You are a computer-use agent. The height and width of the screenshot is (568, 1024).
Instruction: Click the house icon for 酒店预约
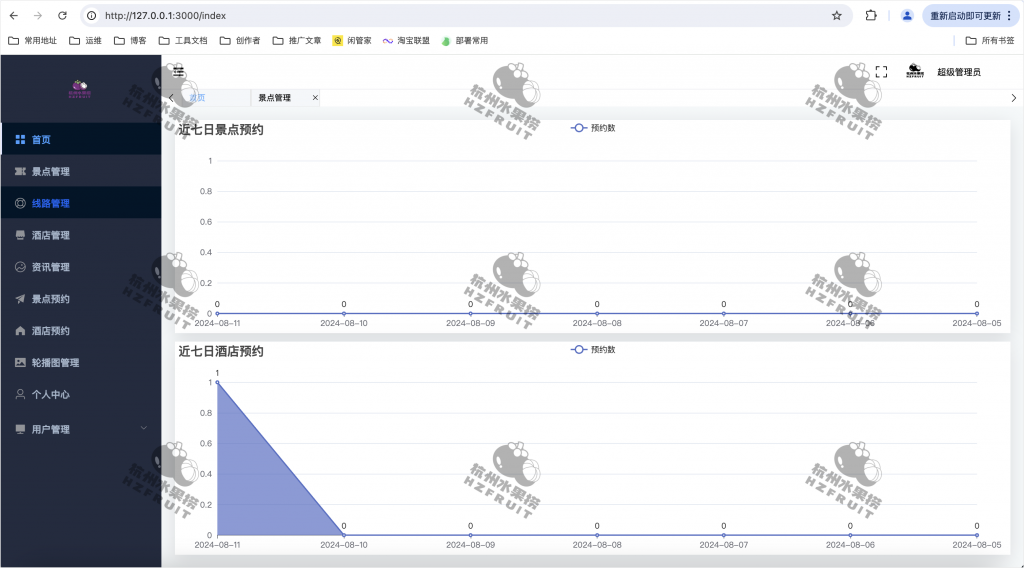pos(20,331)
